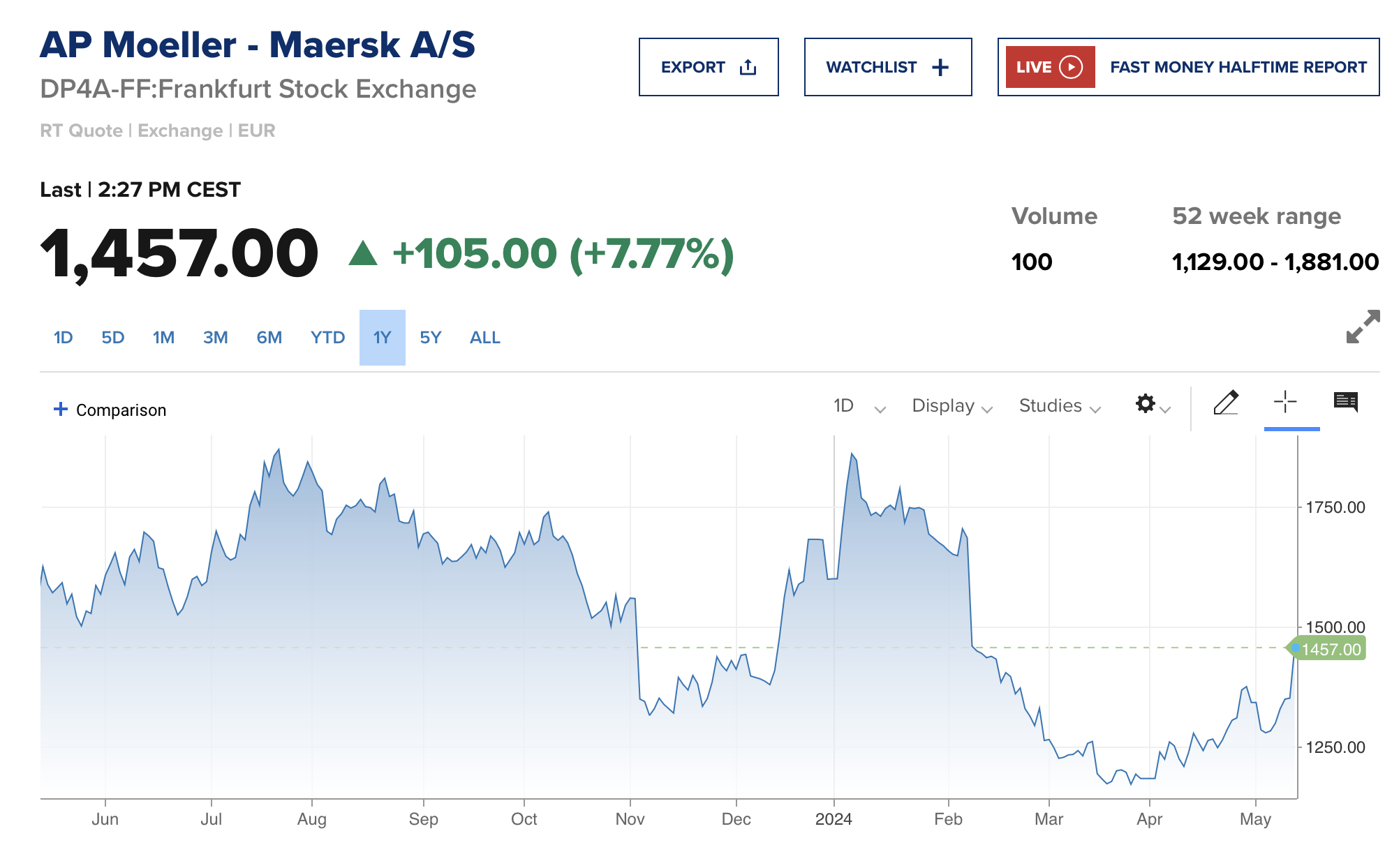Open the Studies dropdown
Image resolution: width=1385 pixels, height=868 pixels.
click(x=1059, y=406)
